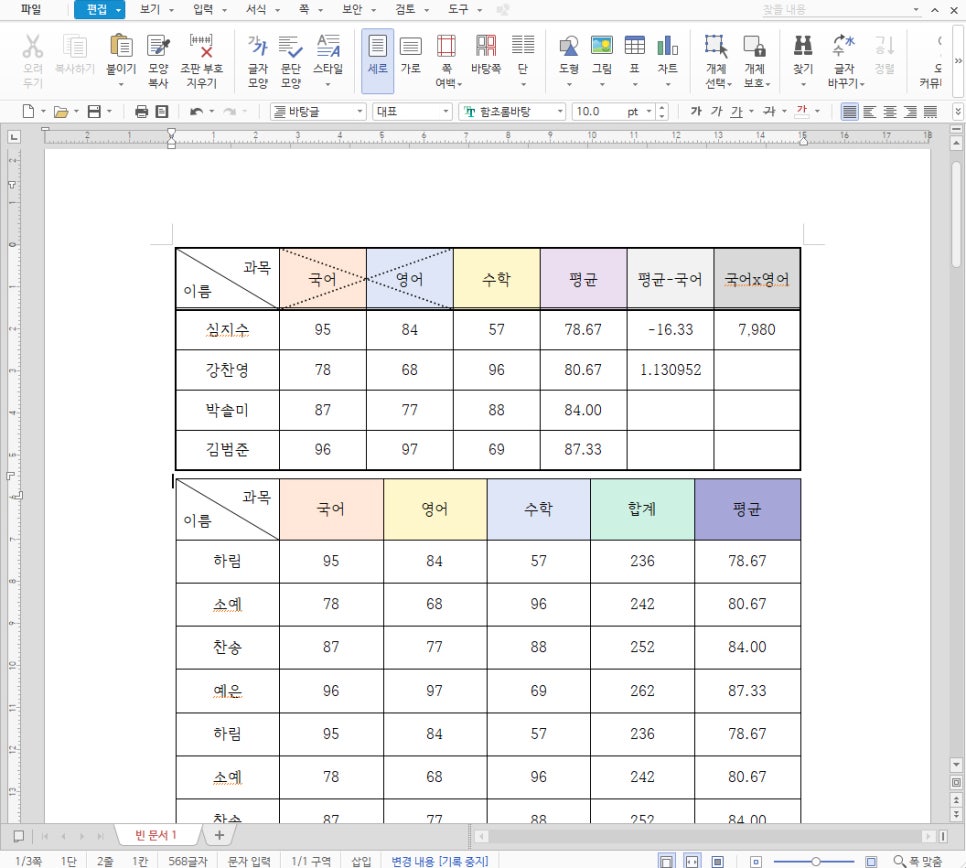
Task: Toggle justified alignment button
Action: [x=850, y=112]
